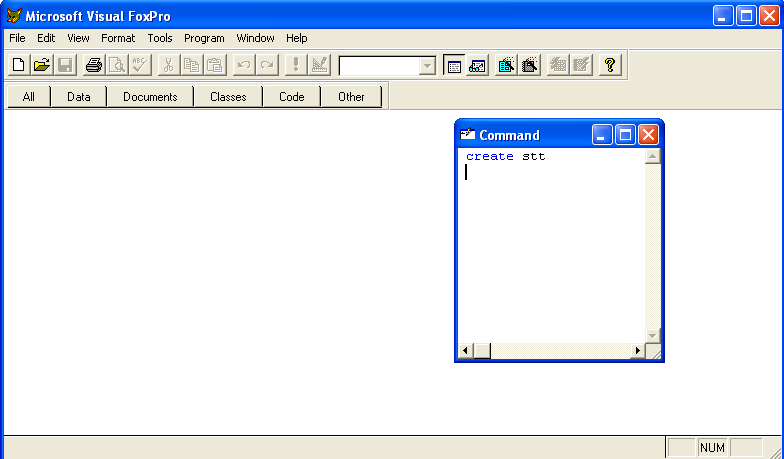Viewport: 784px width, 459px height.
Task: Launch the Form wizard icon
Action: [506, 65]
